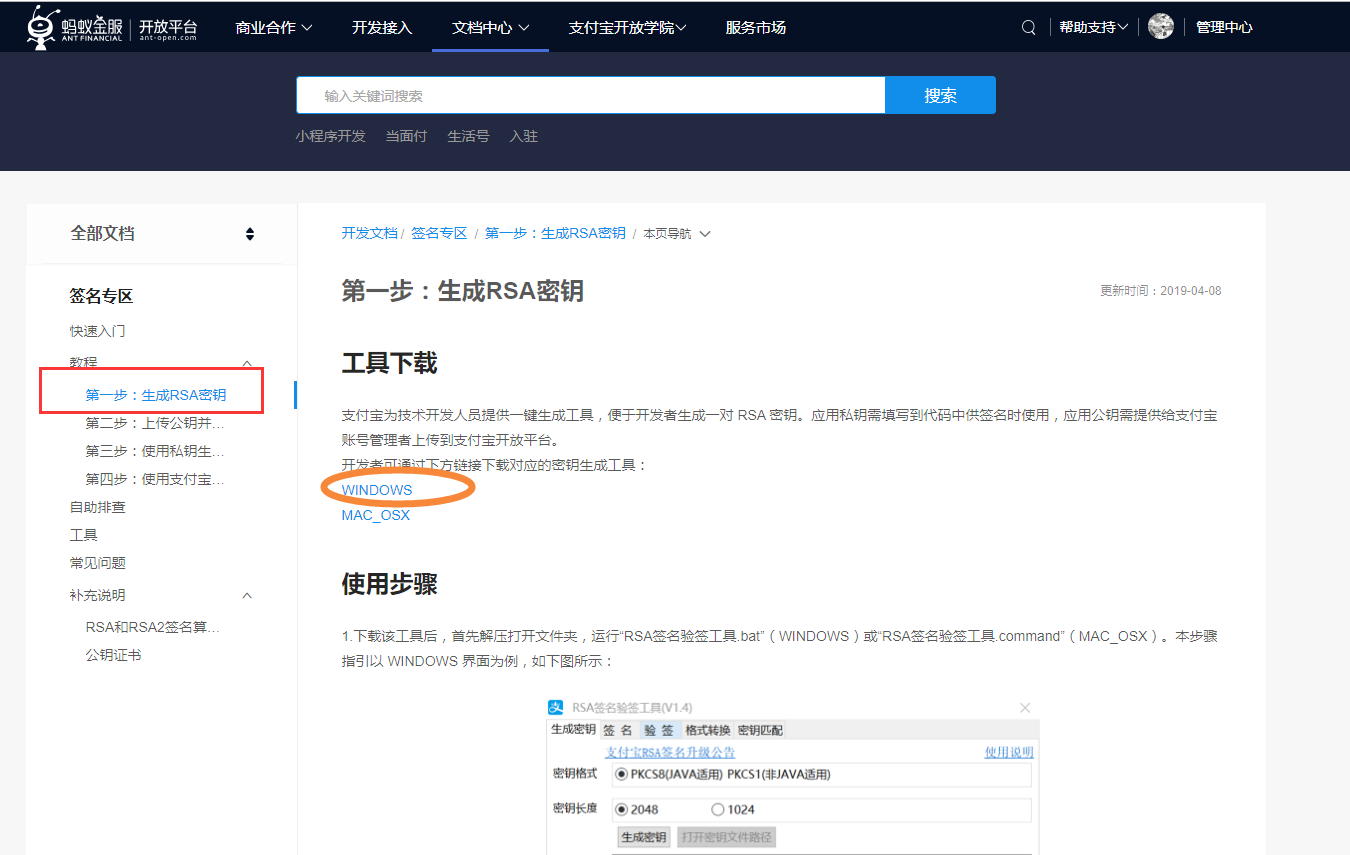Click the blue 搜索 button
The height and width of the screenshot is (855, 1350).
[x=940, y=95]
